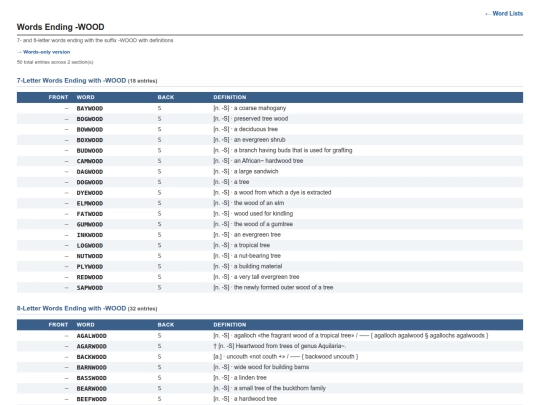Click the word INKWOOD
540x405 pixels.
[90, 235]
